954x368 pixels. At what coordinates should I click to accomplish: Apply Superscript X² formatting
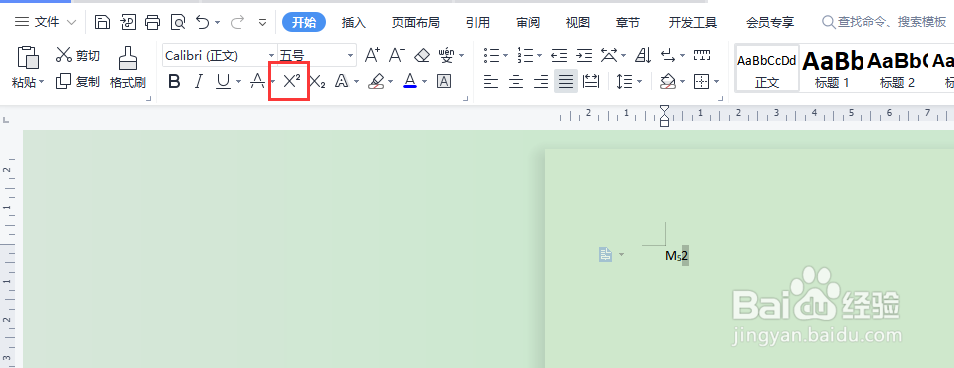point(291,81)
